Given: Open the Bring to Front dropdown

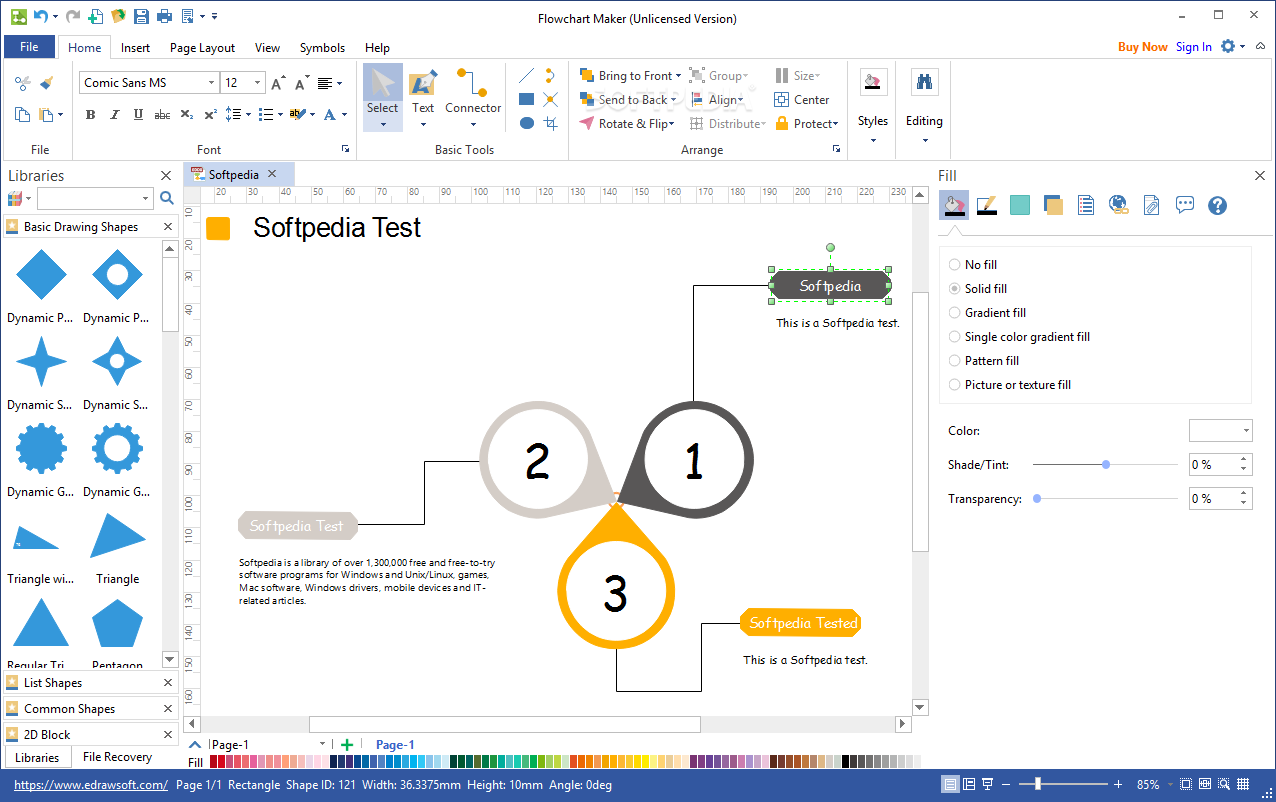Looking at the screenshot, I should click(678, 76).
